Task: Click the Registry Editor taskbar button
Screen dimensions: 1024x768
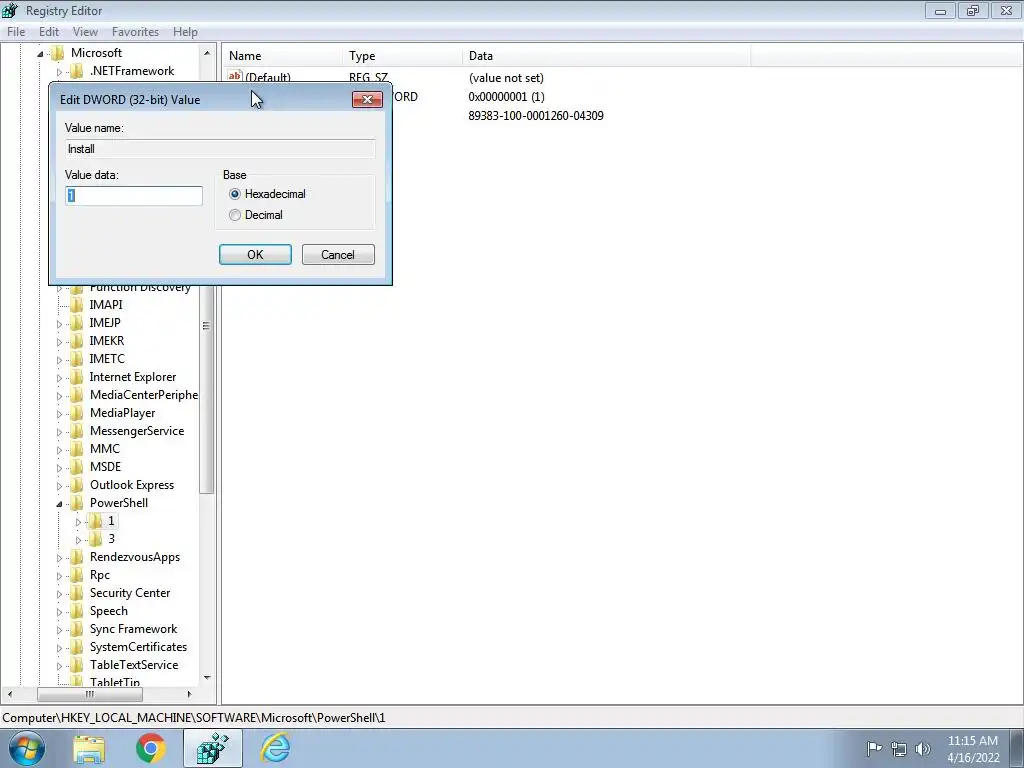Action: click(x=213, y=748)
